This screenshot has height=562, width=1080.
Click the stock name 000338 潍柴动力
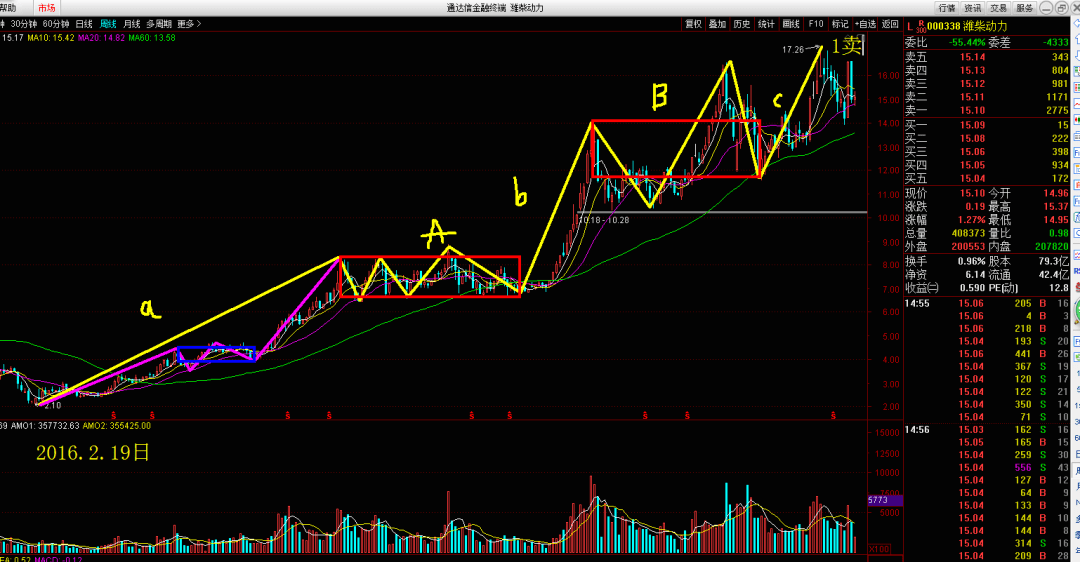pyautogui.click(x=967, y=26)
